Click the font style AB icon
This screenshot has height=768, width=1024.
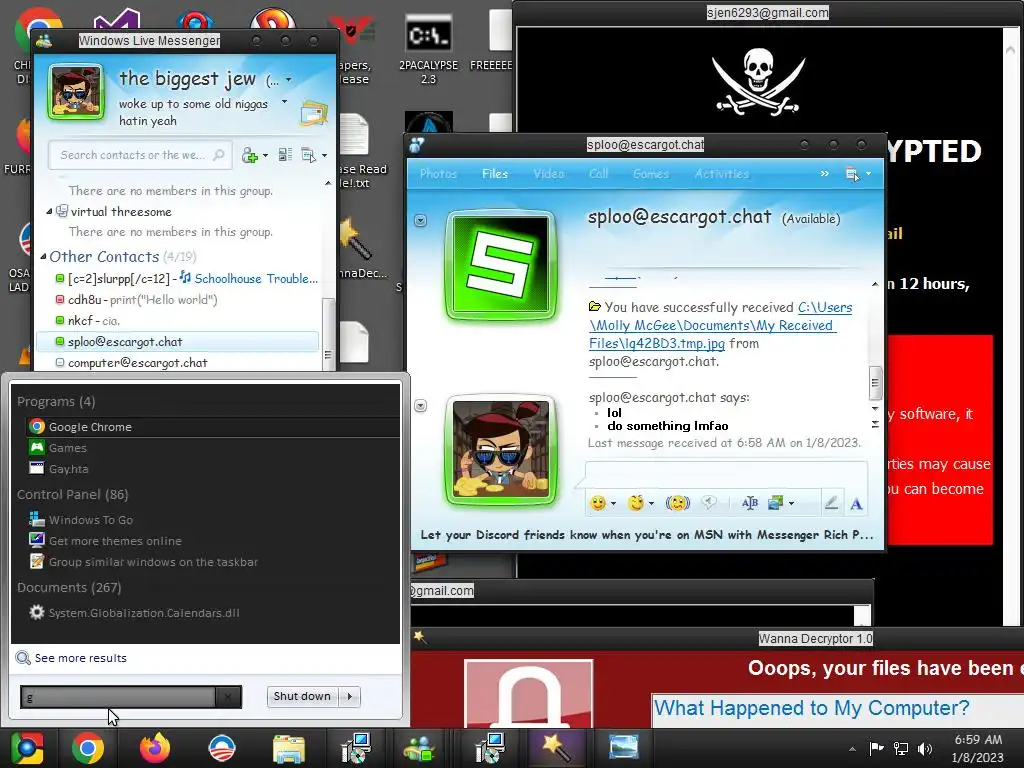750,503
